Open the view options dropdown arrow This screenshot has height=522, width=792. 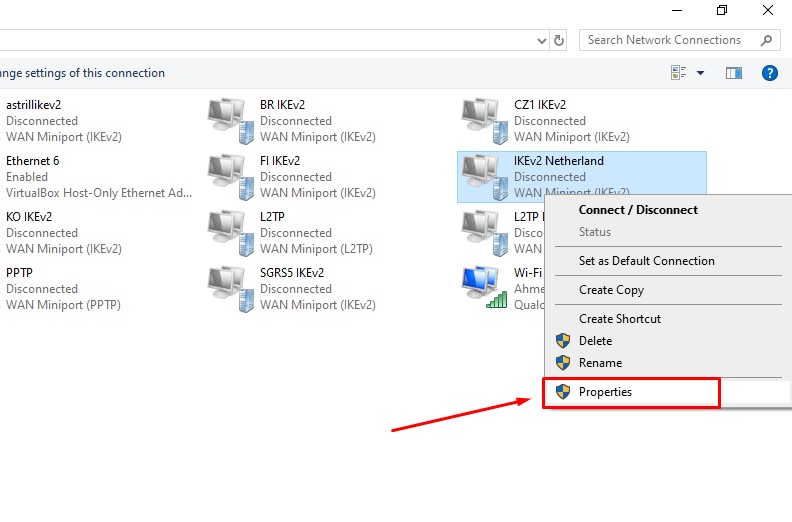click(x=701, y=73)
